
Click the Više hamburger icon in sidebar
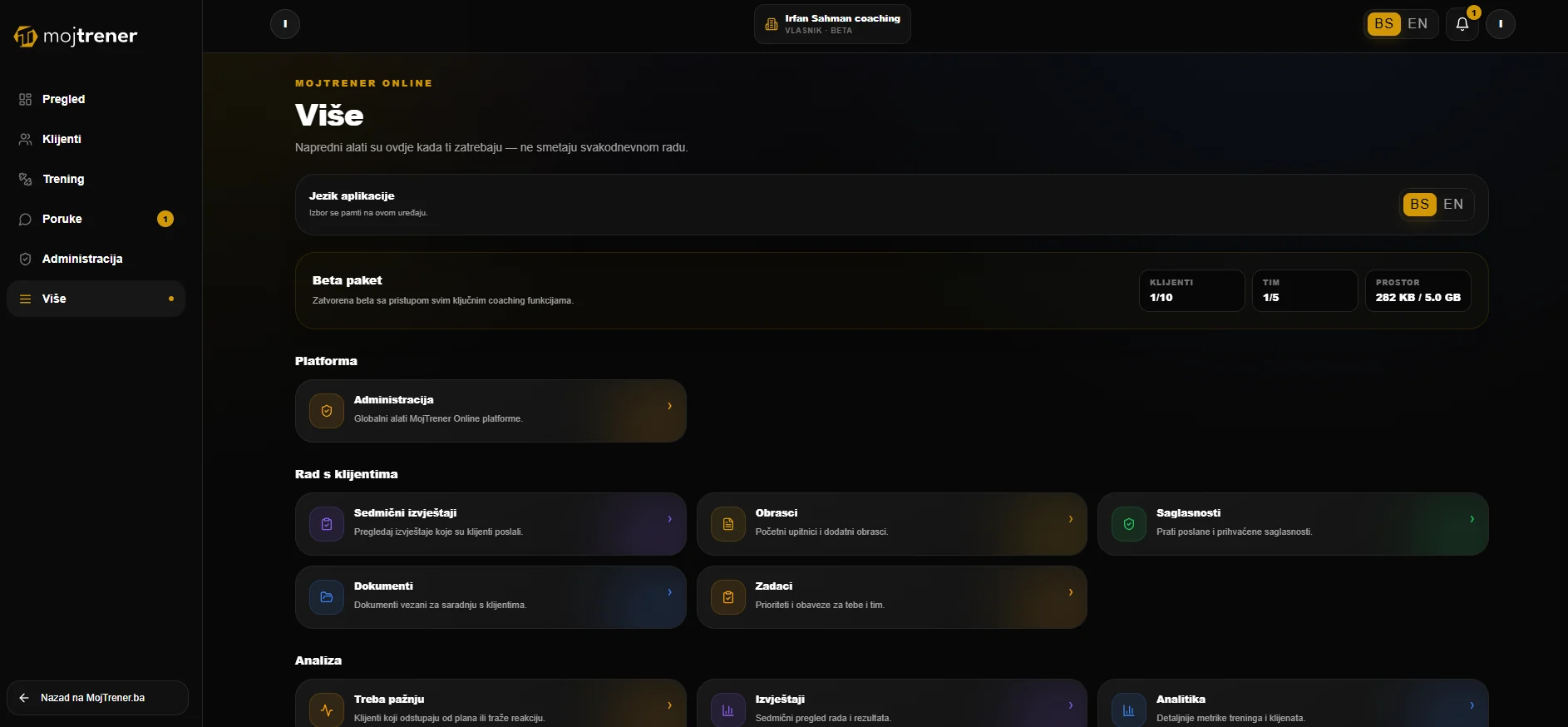(x=25, y=299)
